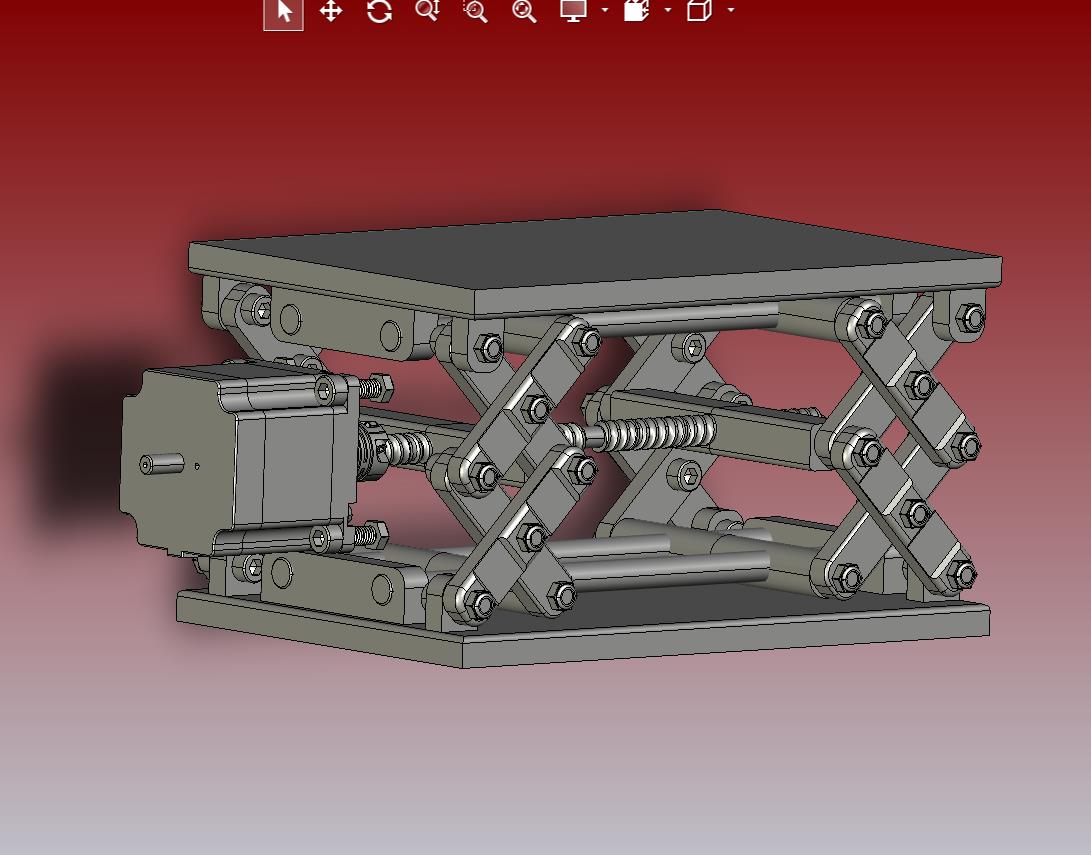Click the top-right hex nut on the scissor arm
This screenshot has width=1091, height=855.
(969, 318)
